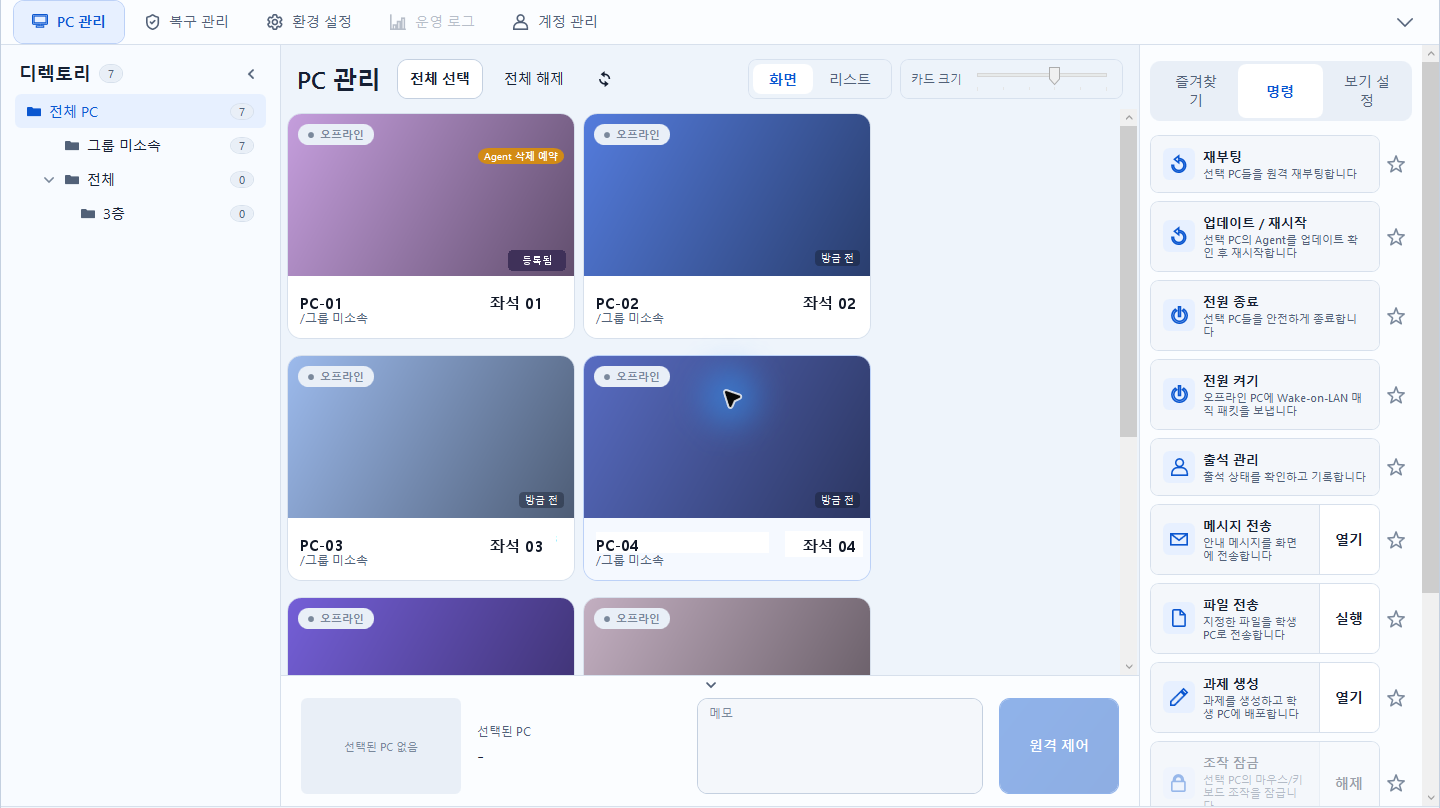Select the PC-01 screen thumbnail
This screenshot has width=1440, height=808.
(x=431, y=195)
